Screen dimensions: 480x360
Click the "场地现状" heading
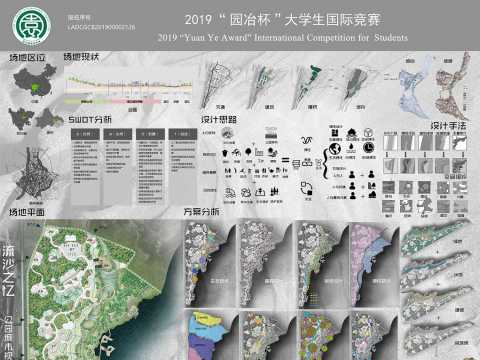tap(81, 57)
